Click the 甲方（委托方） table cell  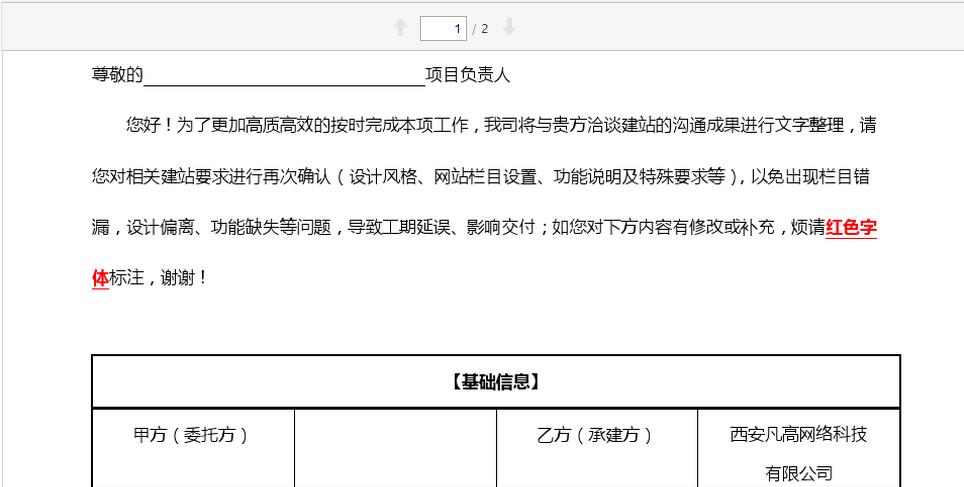point(191,435)
